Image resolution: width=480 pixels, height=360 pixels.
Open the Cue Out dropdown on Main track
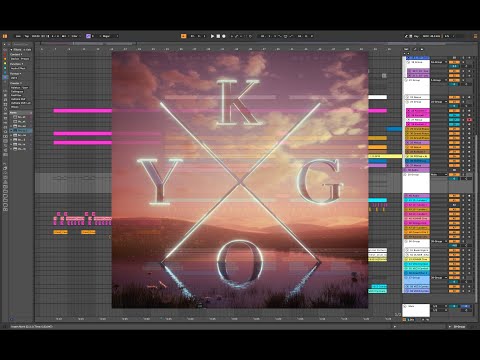click(439, 306)
